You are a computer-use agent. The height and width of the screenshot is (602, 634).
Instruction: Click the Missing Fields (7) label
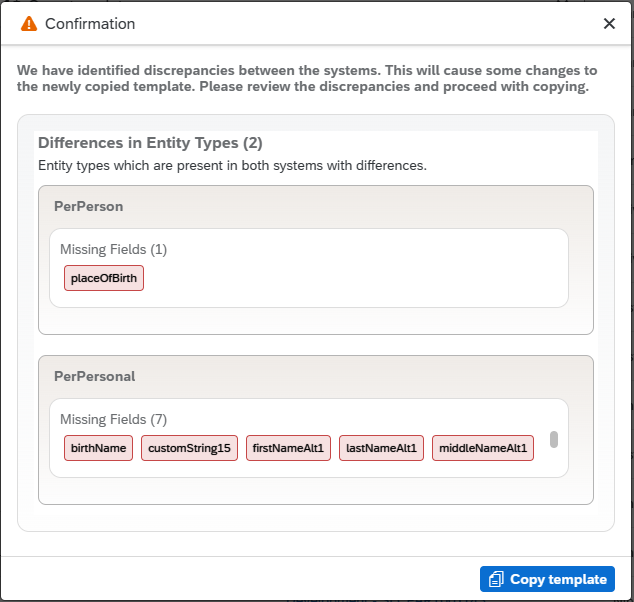113,419
